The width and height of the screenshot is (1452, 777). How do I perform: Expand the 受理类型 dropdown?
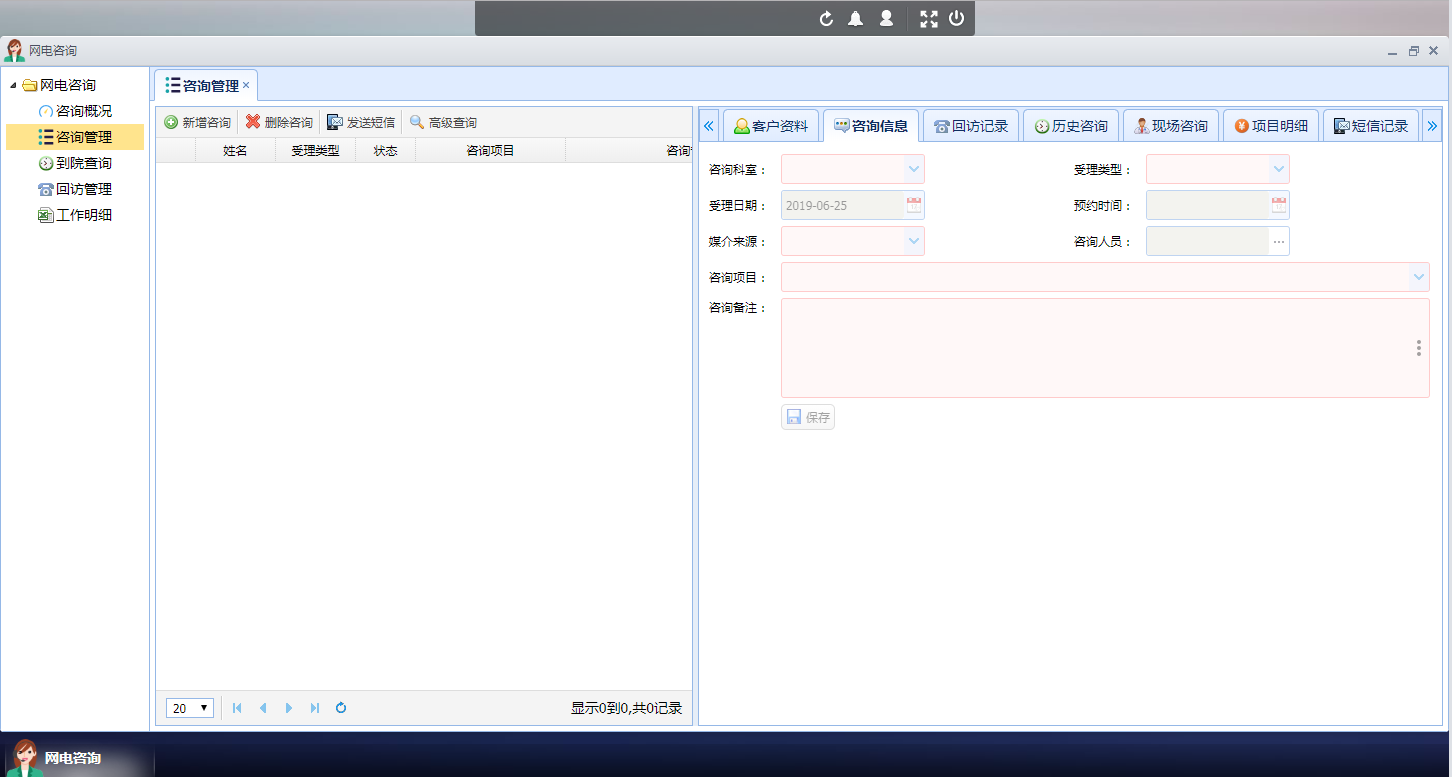tap(1278, 169)
